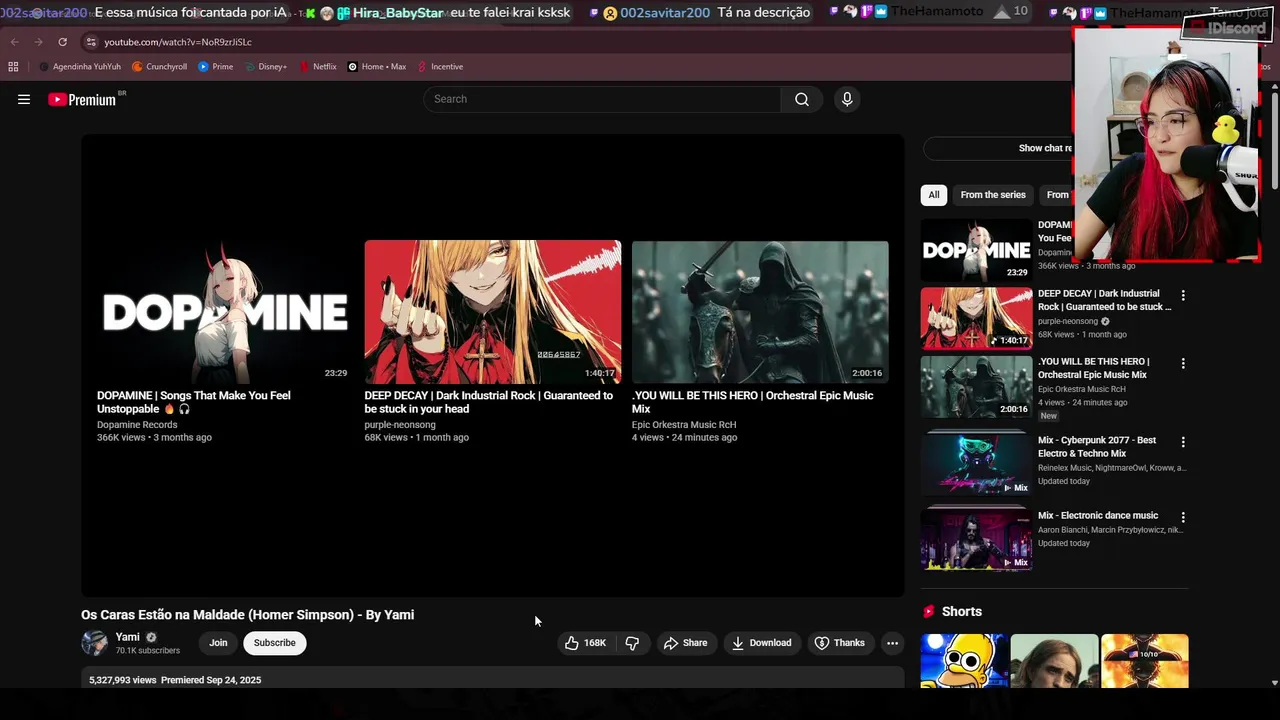Go back in browser history
This screenshot has height=720, width=1280.
point(14,42)
